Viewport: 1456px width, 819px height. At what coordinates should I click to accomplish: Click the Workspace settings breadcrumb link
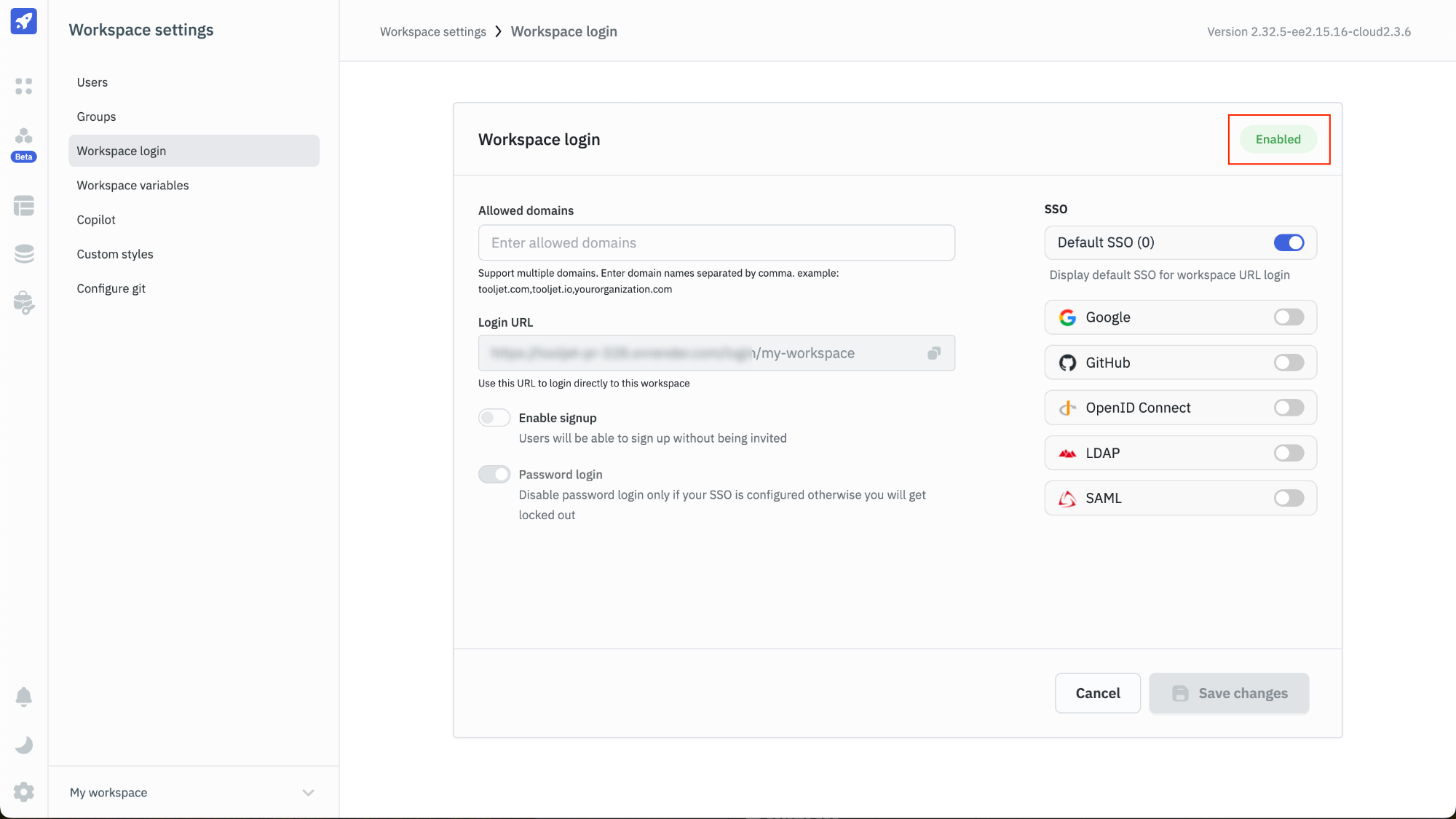(432, 32)
